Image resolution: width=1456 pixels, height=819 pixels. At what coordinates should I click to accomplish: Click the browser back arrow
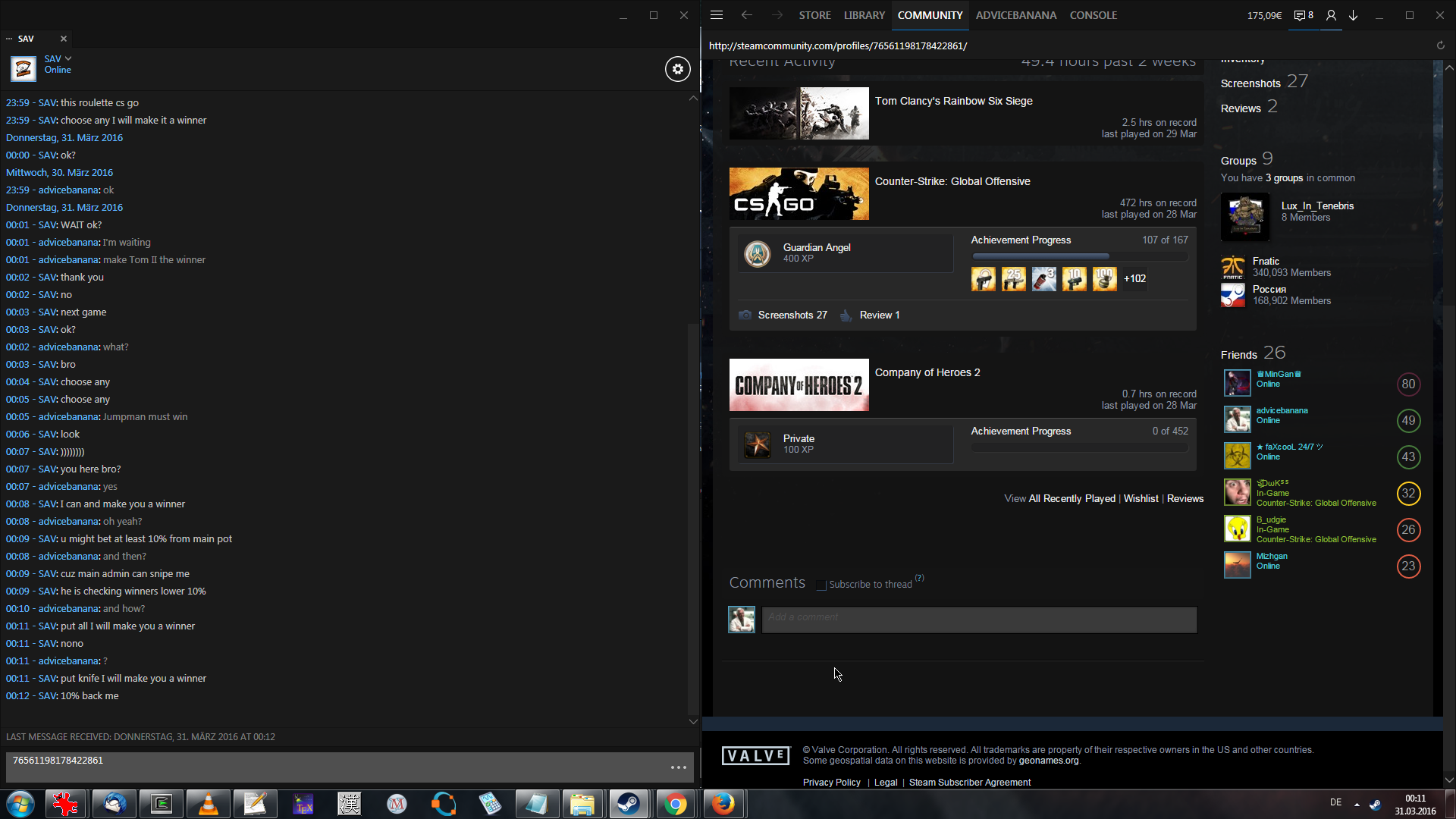tap(747, 15)
